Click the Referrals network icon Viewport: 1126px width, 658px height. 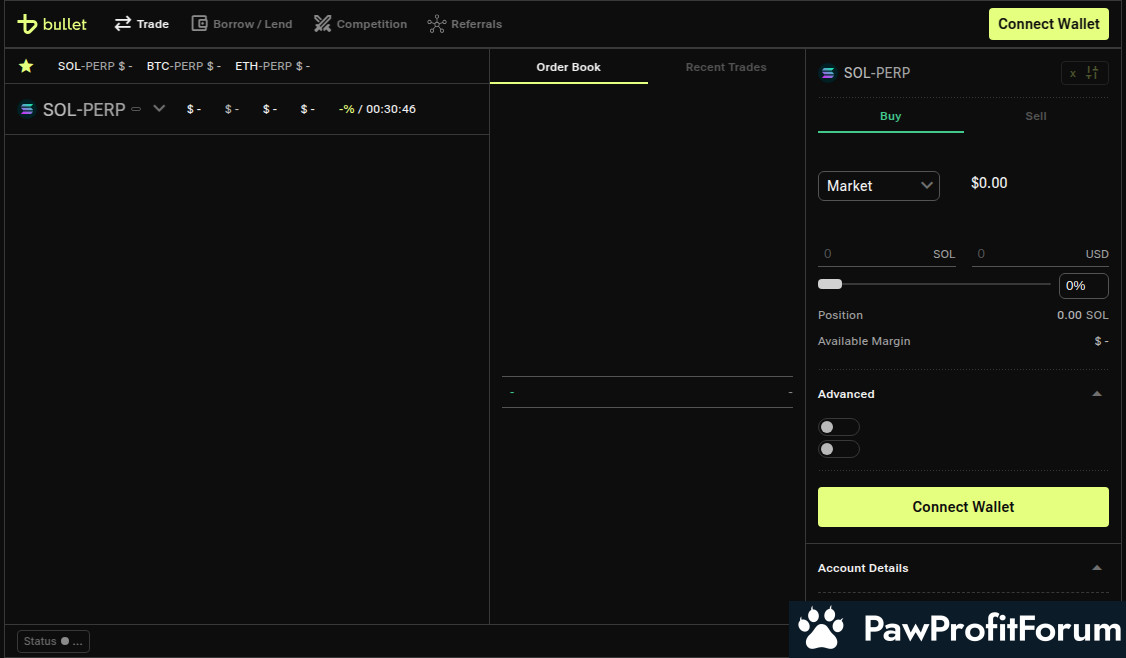coord(436,24)
